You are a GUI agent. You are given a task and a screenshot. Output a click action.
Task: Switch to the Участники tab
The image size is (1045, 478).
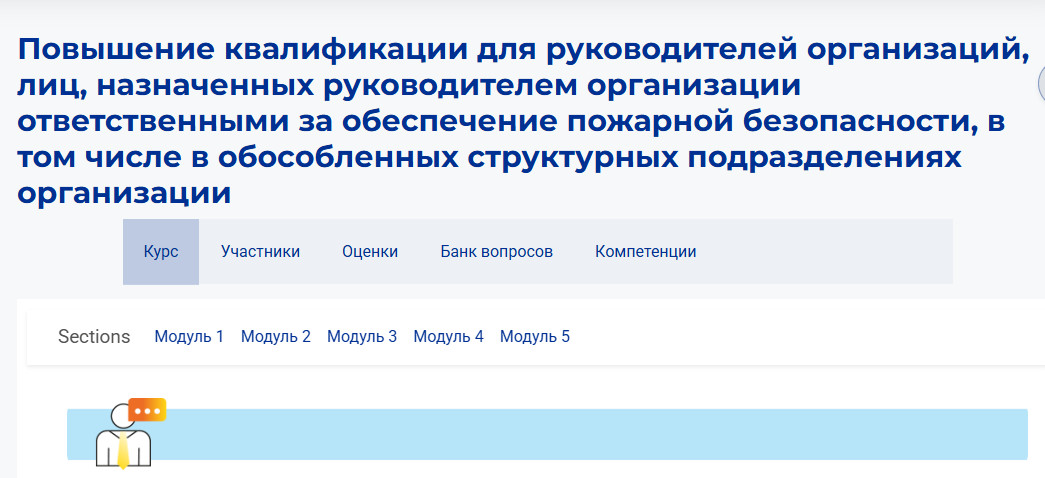click(x=261, y=252)
